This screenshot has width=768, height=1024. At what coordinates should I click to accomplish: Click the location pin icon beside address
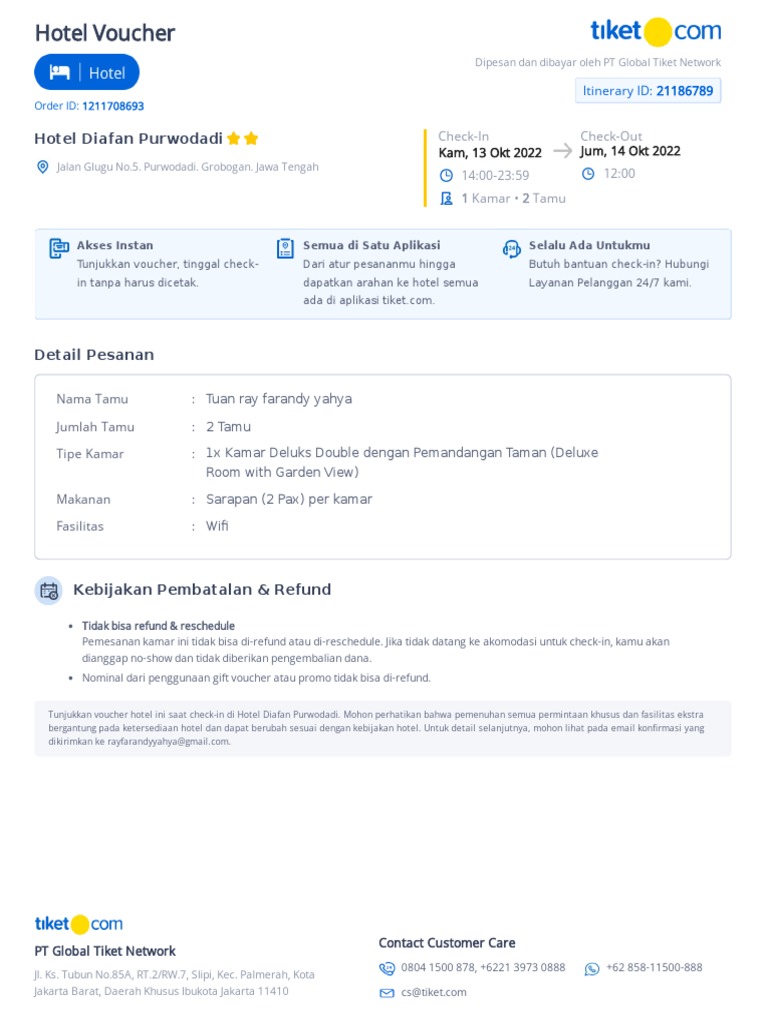pos(42,167)
